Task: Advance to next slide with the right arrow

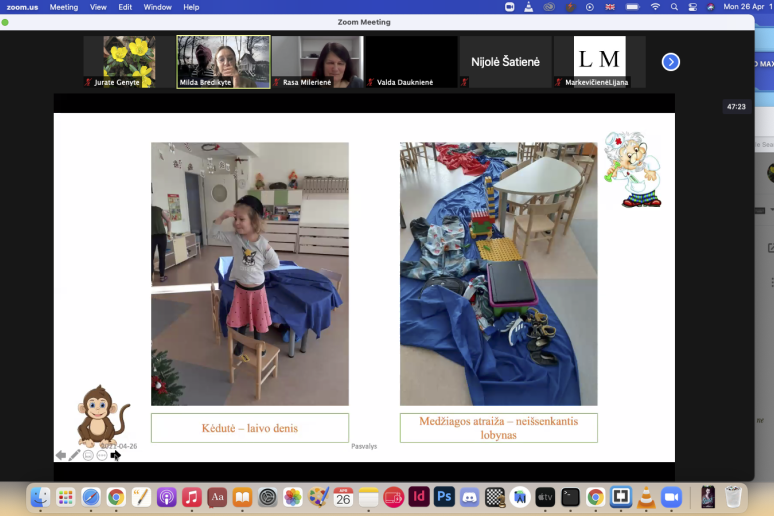Action: [116, 455]
